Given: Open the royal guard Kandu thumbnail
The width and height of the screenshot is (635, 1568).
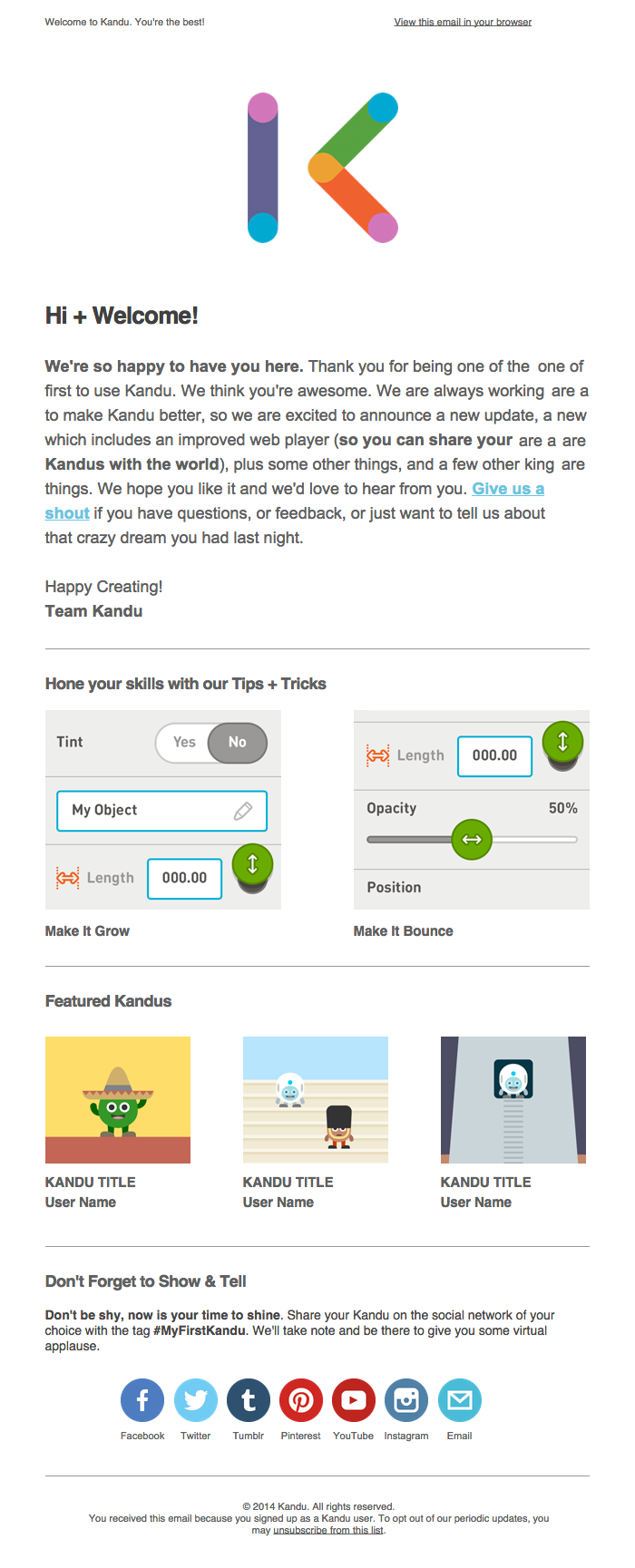Looking at the screenshot, I should pos(316,1100).
